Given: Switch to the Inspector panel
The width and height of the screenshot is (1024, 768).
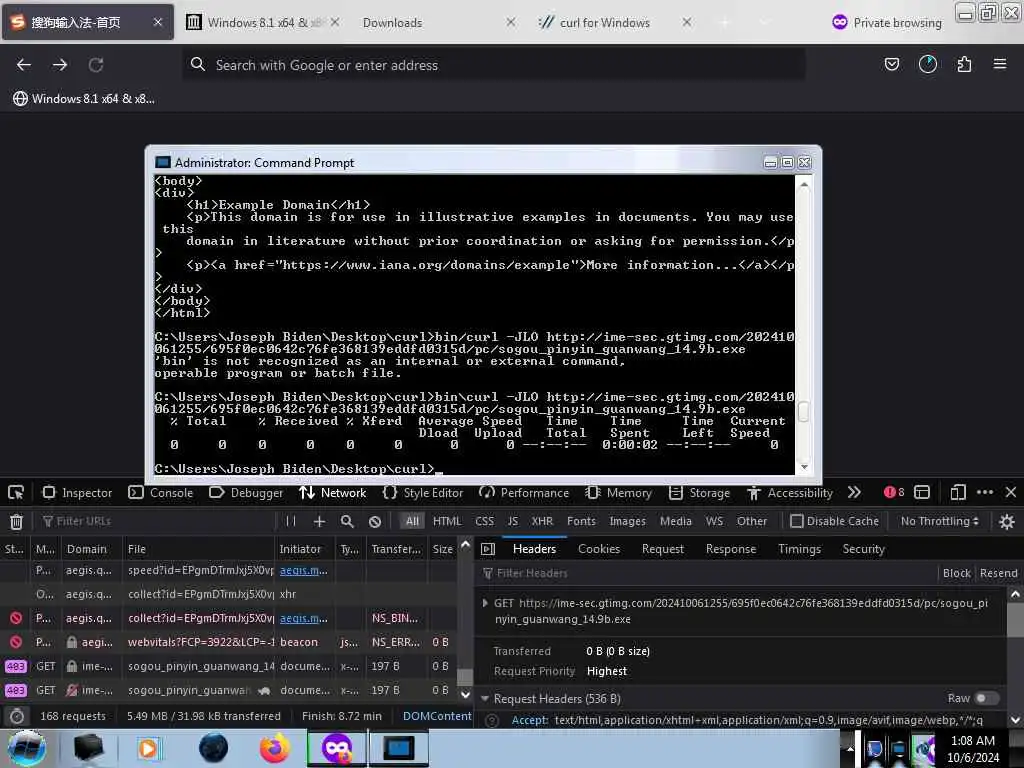Looking at the screenshot, I should tap(78, 492).
